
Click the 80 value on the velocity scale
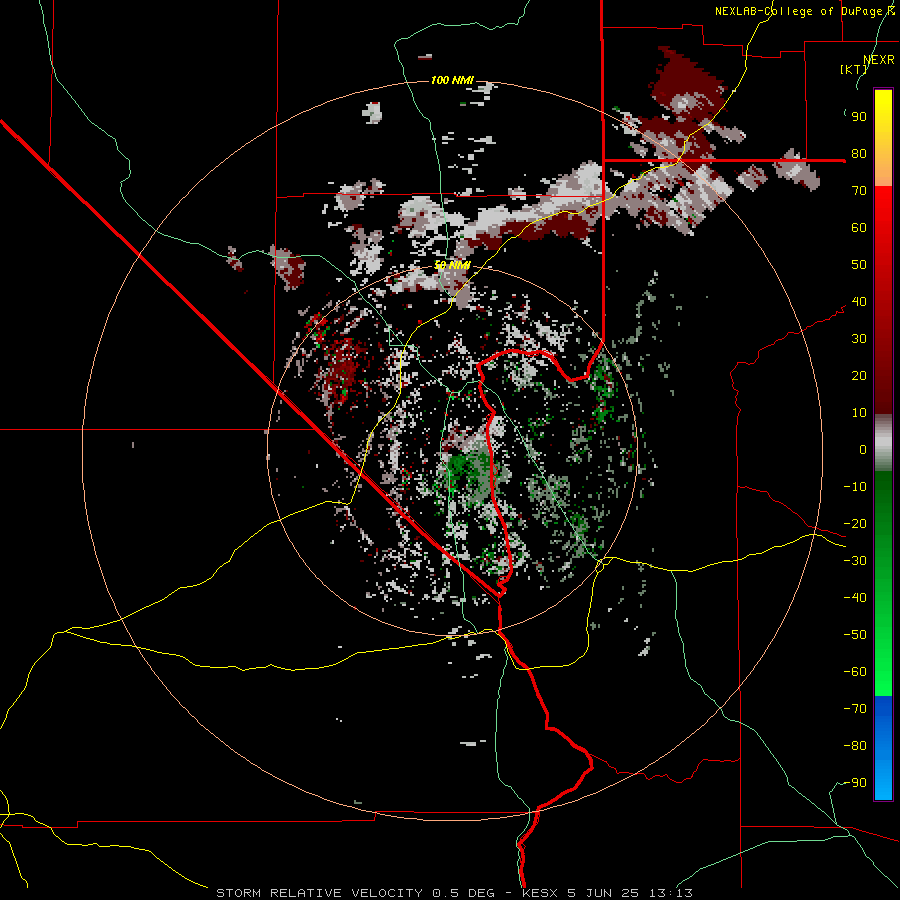[x=859, y=154]
